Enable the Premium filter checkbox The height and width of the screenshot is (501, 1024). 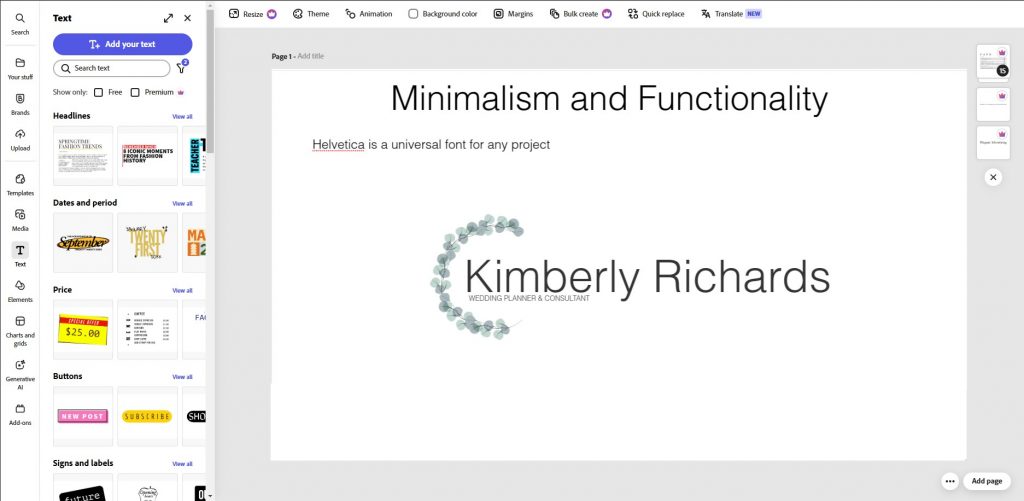[x=135, y=92]
